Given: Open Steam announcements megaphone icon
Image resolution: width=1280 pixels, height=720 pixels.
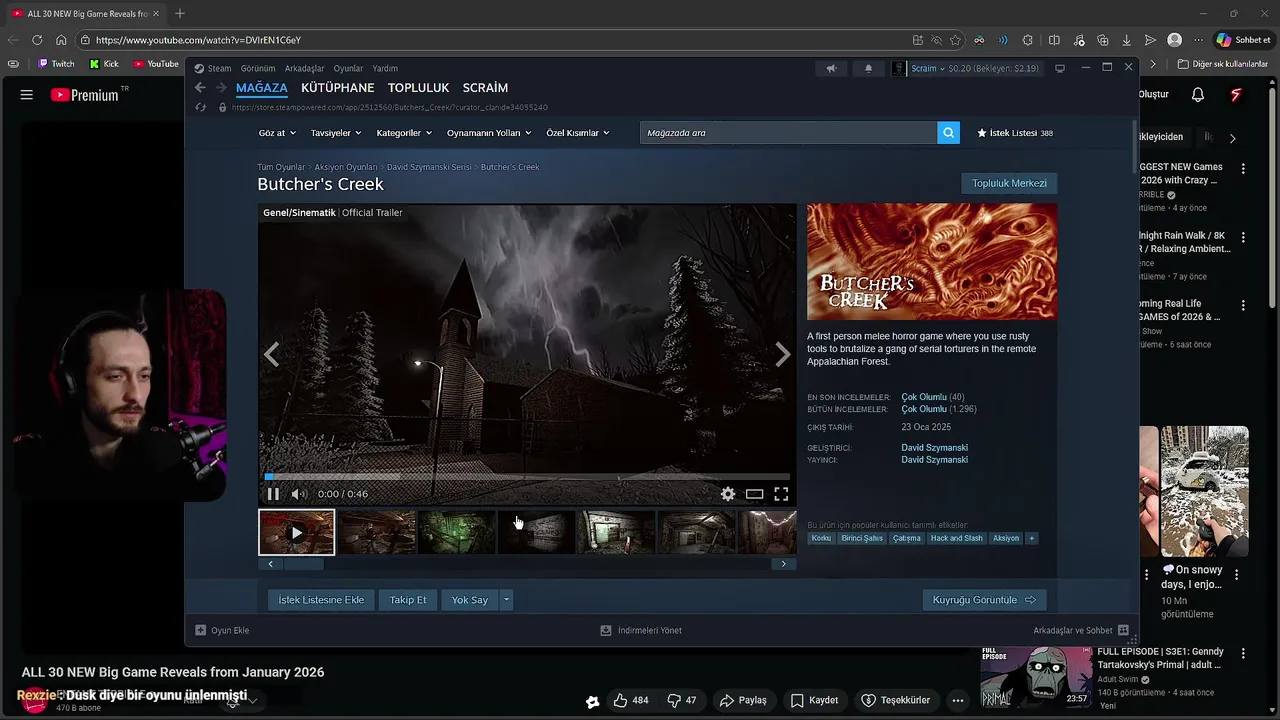Looking at the screenshot, I should pyautogui.click(x=831, y=68).
